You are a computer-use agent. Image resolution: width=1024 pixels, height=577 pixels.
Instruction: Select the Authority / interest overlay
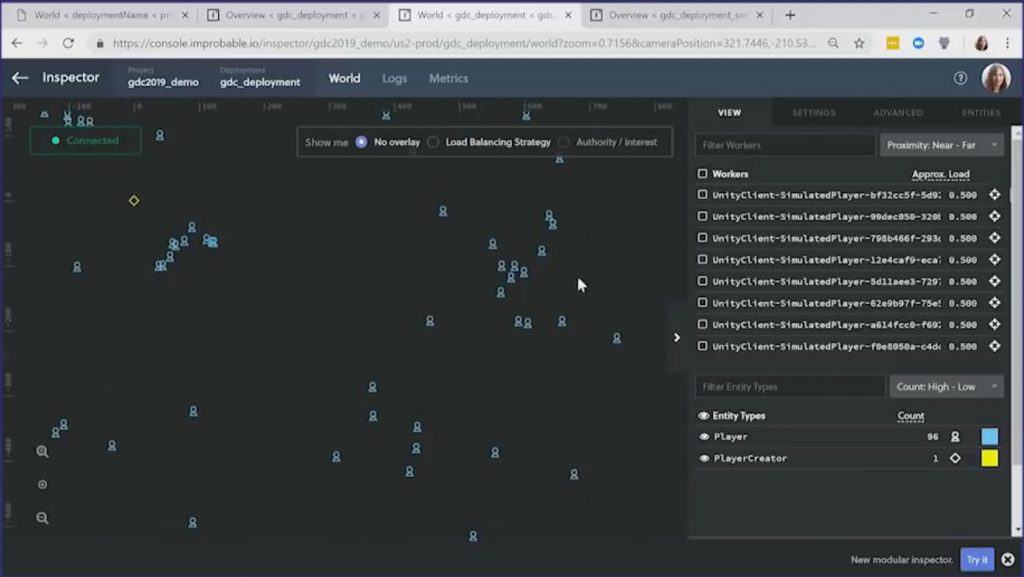(x=564, y=142)
